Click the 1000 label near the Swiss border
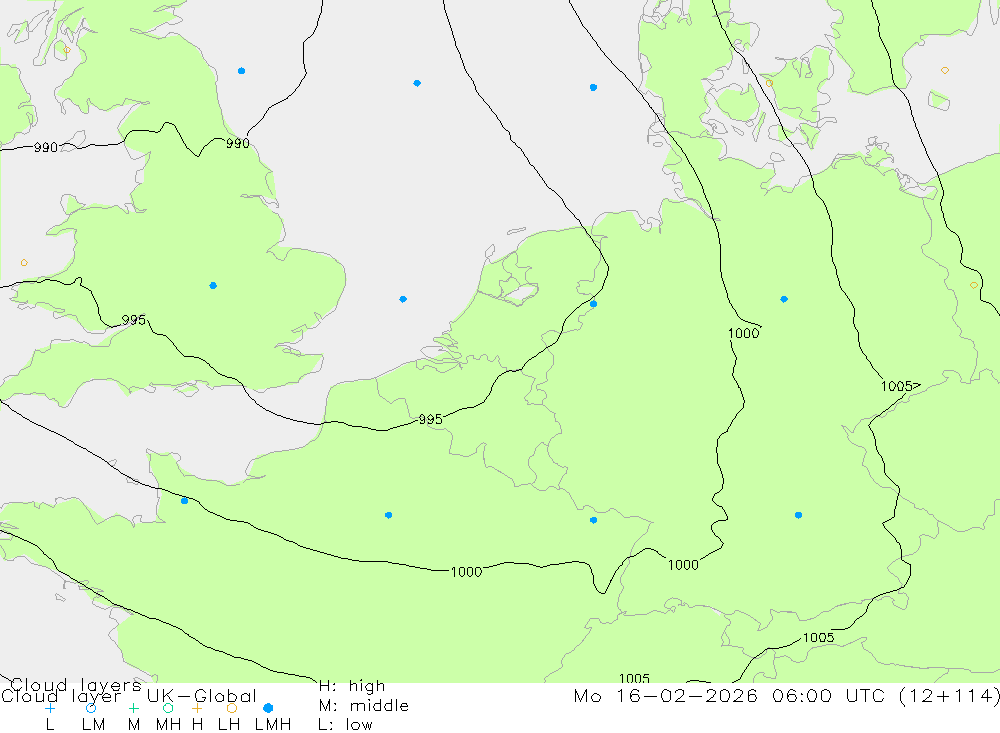The image size is (1000, 733). coord(683,565)
